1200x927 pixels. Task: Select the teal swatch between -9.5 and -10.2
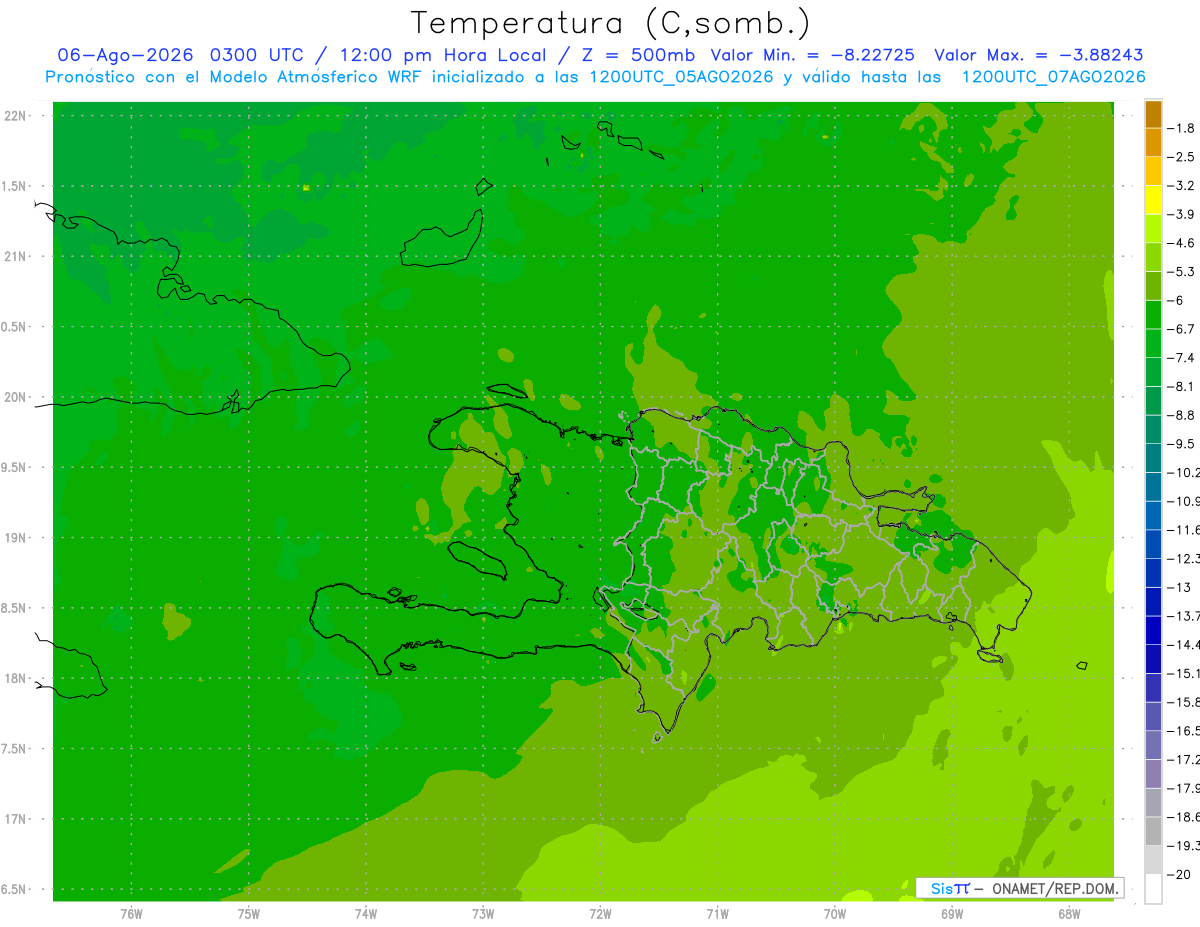(1153, 458)
